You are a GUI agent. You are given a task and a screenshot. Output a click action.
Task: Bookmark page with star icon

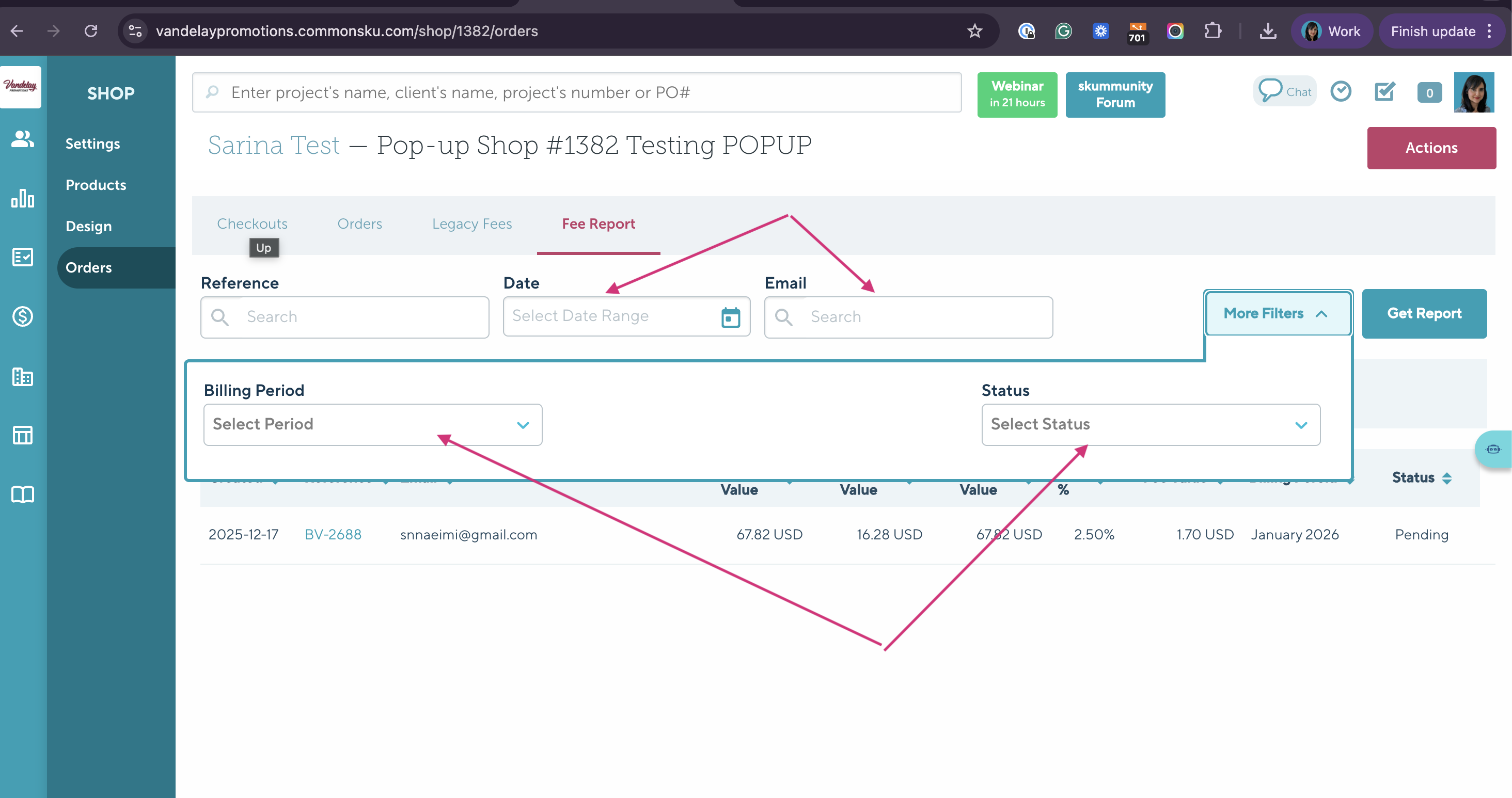coord(974,31)
